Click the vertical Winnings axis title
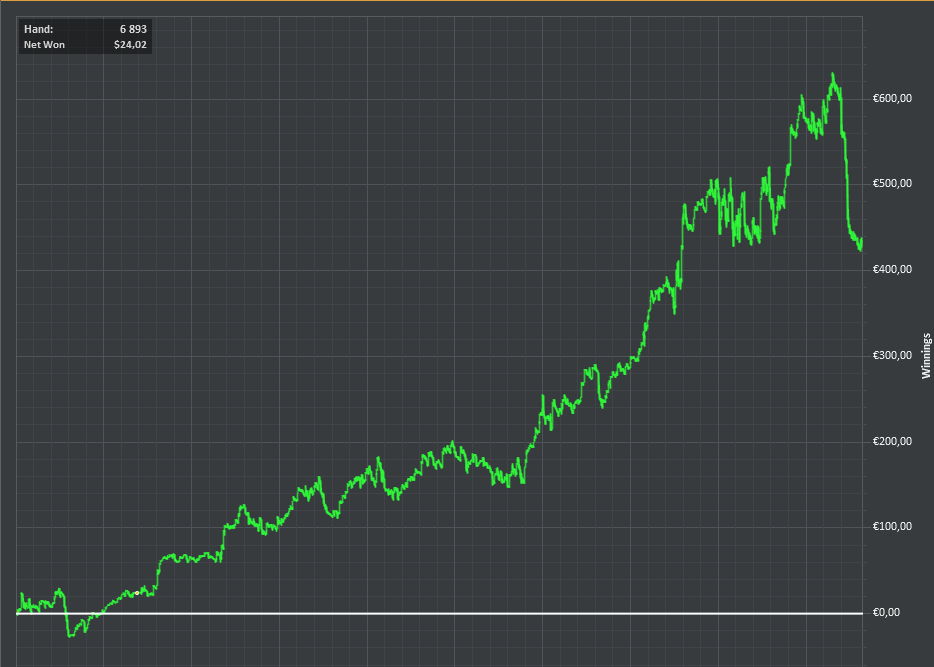Screen dimensions: 934x667 (926, 356)
